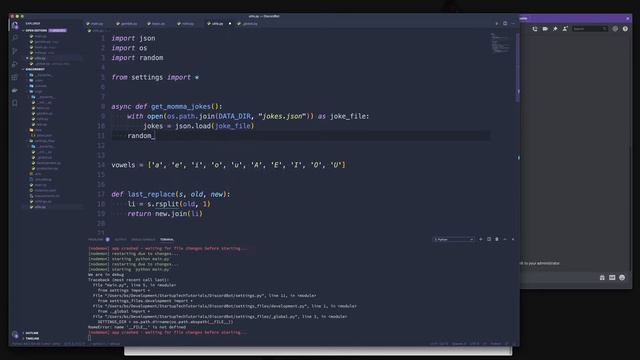Start a video call in Discord window
Viewport: 640px width, 360px height.
pyautogui.click(x=545, y=29)
